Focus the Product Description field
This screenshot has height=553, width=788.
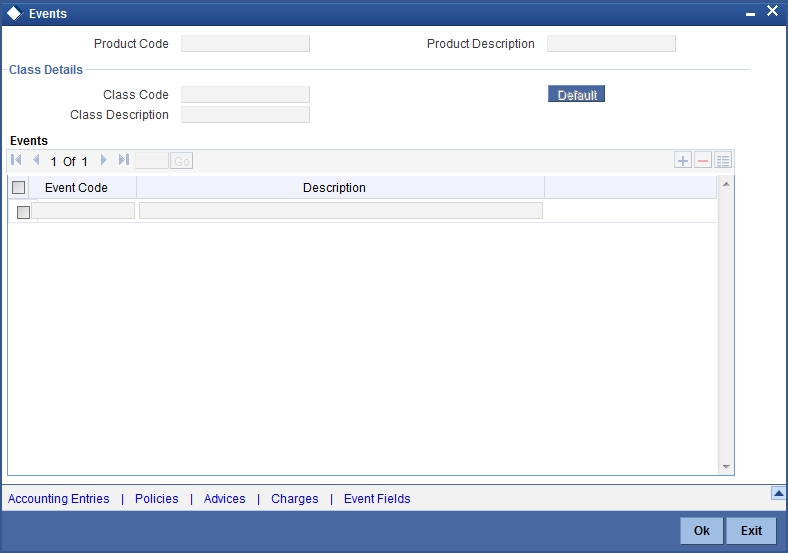point(611,44)
